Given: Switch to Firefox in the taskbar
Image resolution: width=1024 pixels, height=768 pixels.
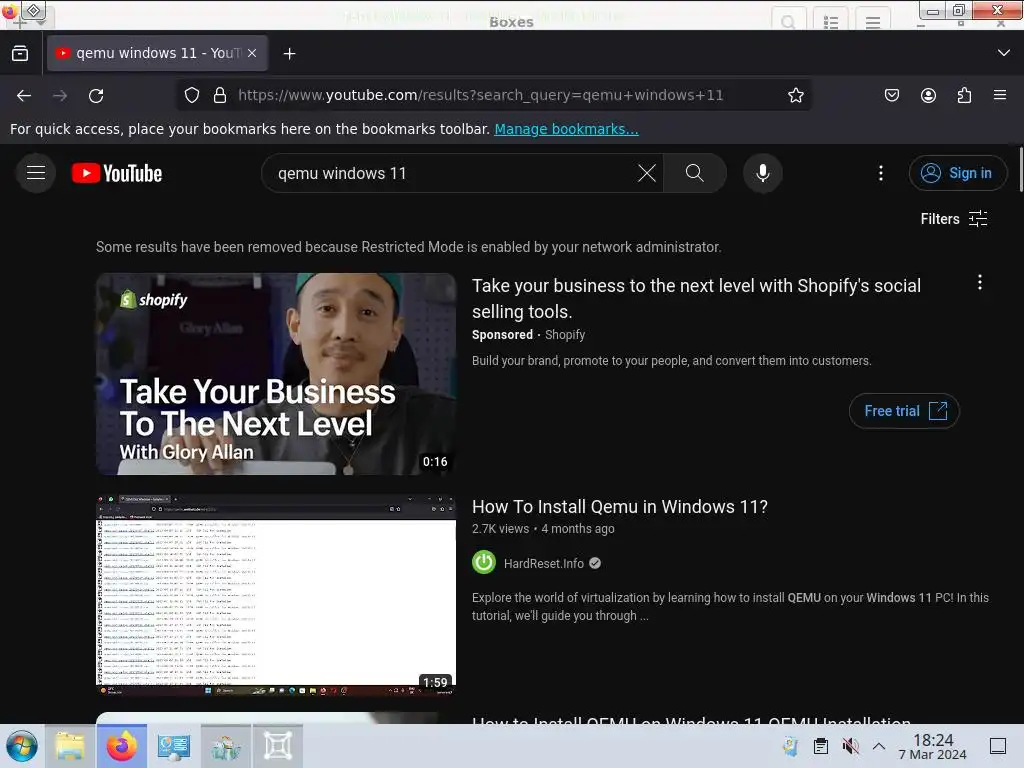Looking at the screenshot, I should 122,746.
